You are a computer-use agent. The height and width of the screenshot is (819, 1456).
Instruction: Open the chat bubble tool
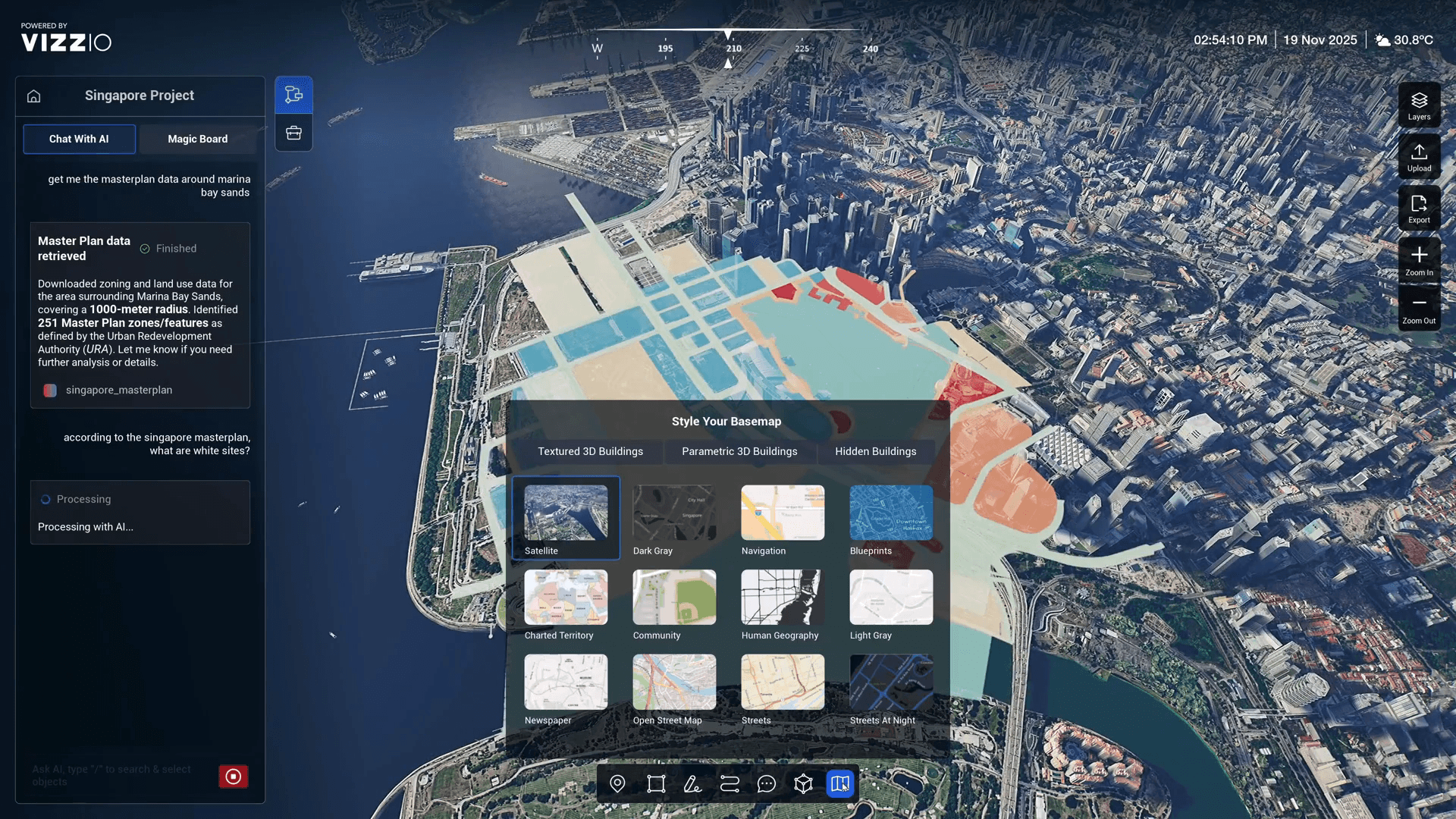point(766,783)
